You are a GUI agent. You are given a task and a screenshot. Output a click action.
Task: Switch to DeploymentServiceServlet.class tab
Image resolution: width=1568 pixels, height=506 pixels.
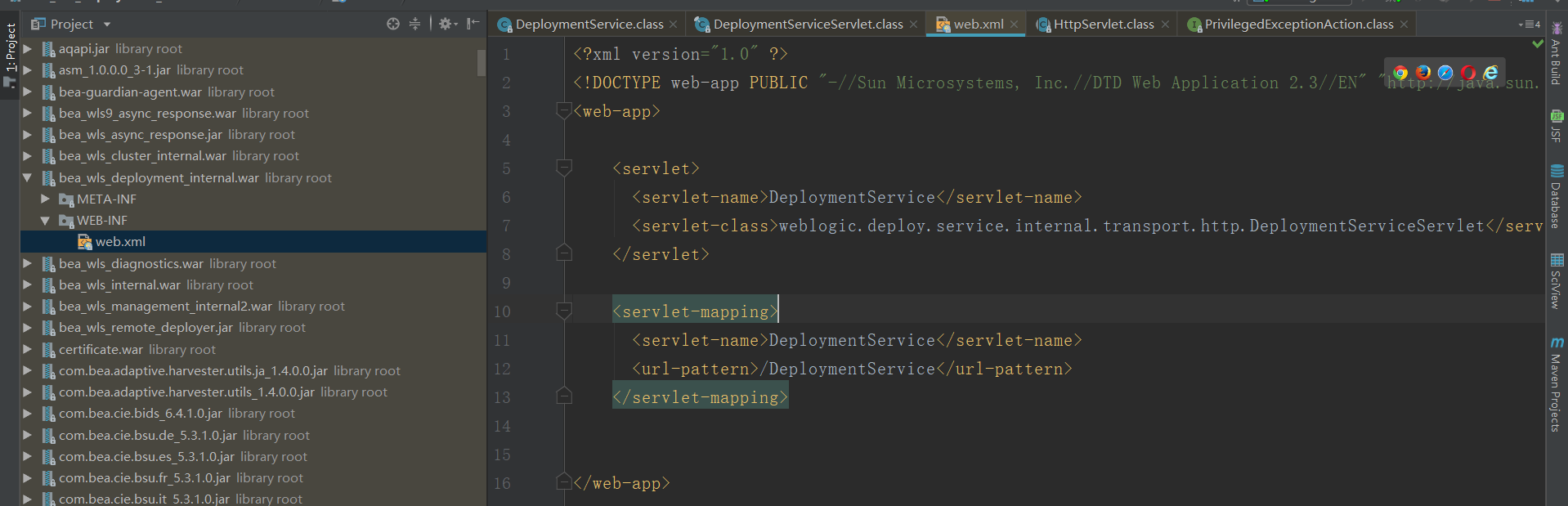coord(807,25)
